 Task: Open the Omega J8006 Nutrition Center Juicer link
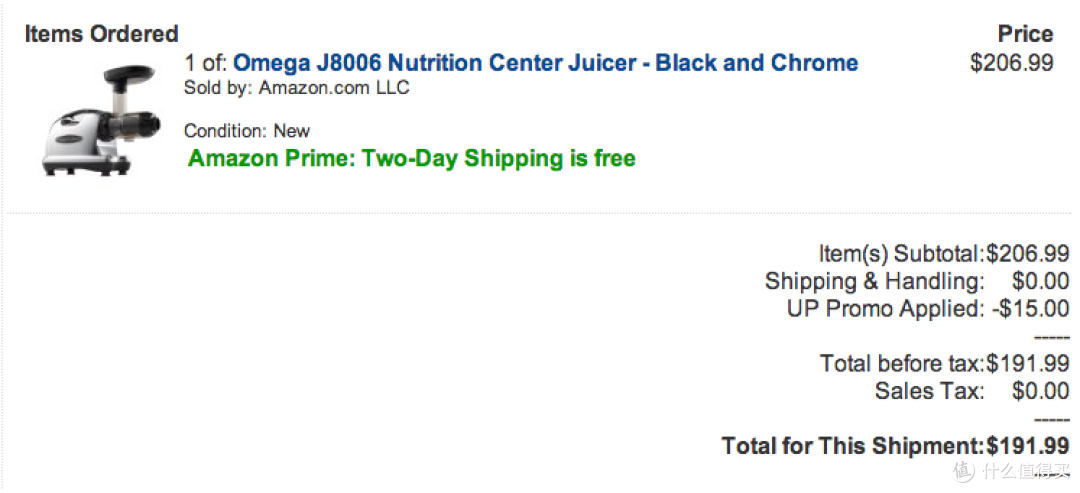pos(546,63)
